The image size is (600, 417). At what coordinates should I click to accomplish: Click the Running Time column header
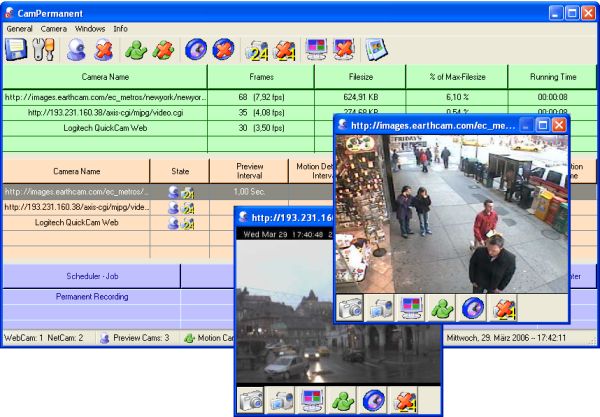pos(553,77)
